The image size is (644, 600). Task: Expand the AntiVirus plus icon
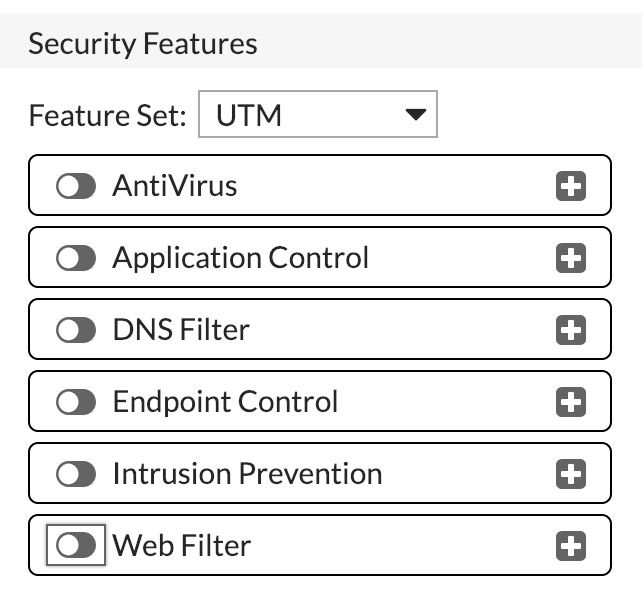pos(570,186)
